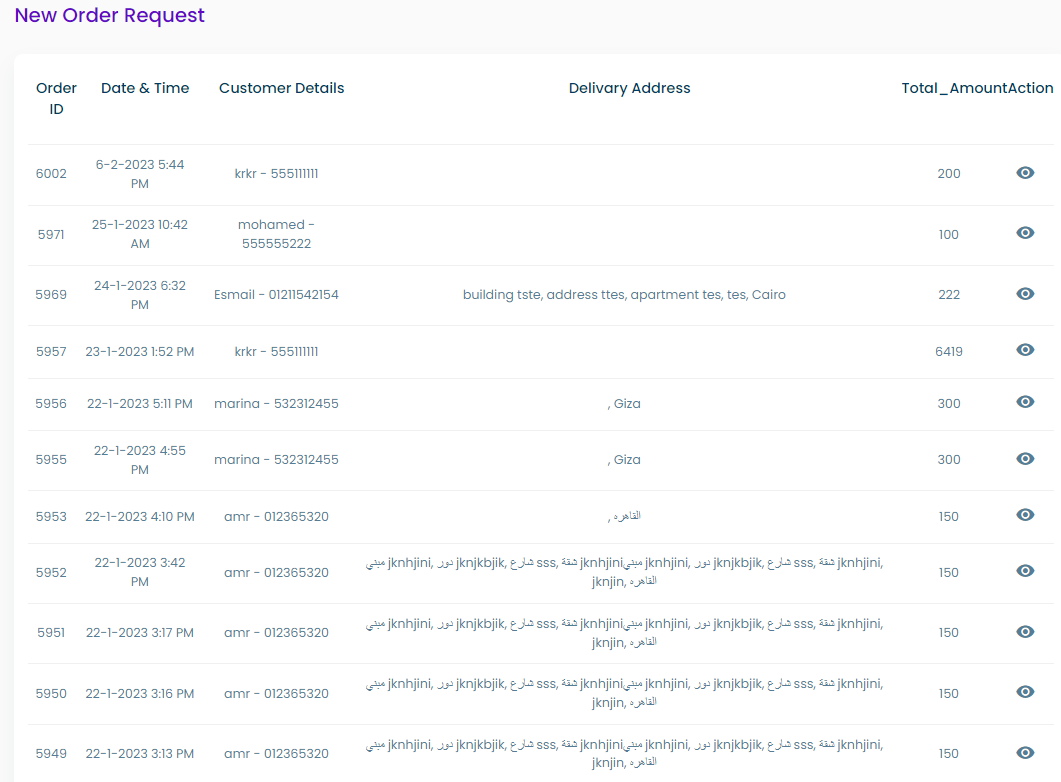View details of order 5971 via eye icon

coord(1025,233)
